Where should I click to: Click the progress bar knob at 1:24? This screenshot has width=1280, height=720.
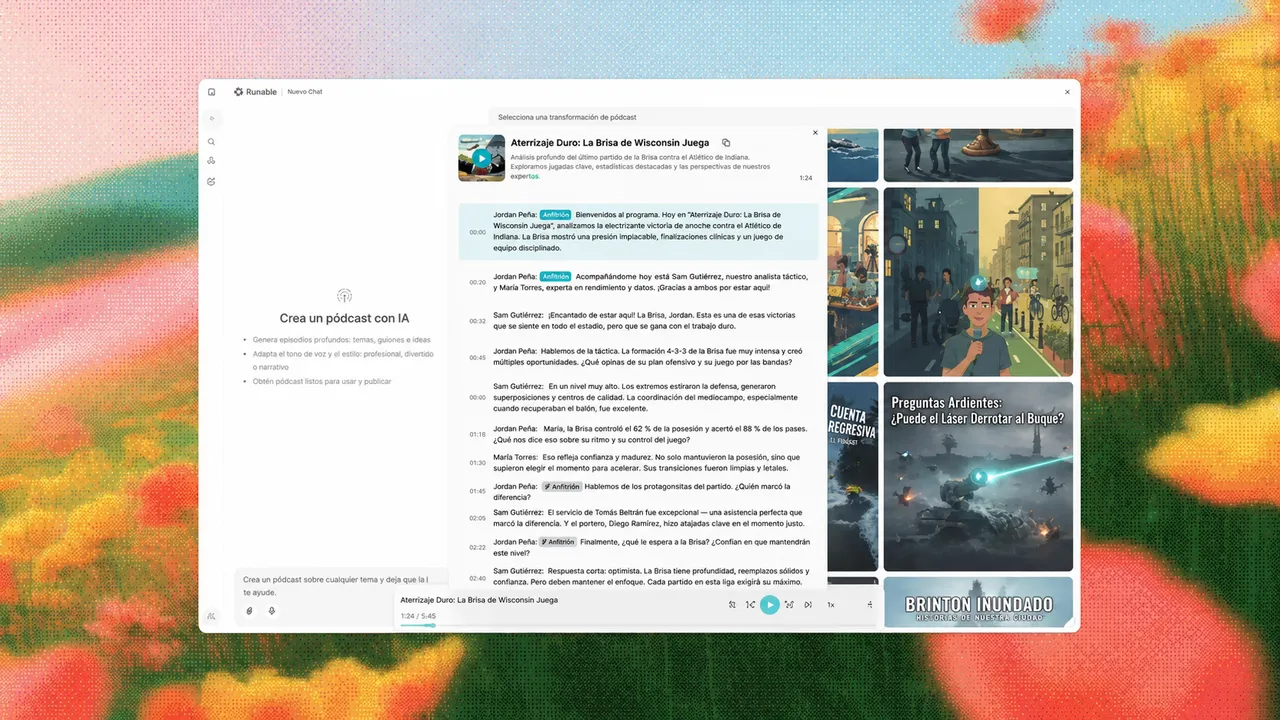(x=433, y=625)
